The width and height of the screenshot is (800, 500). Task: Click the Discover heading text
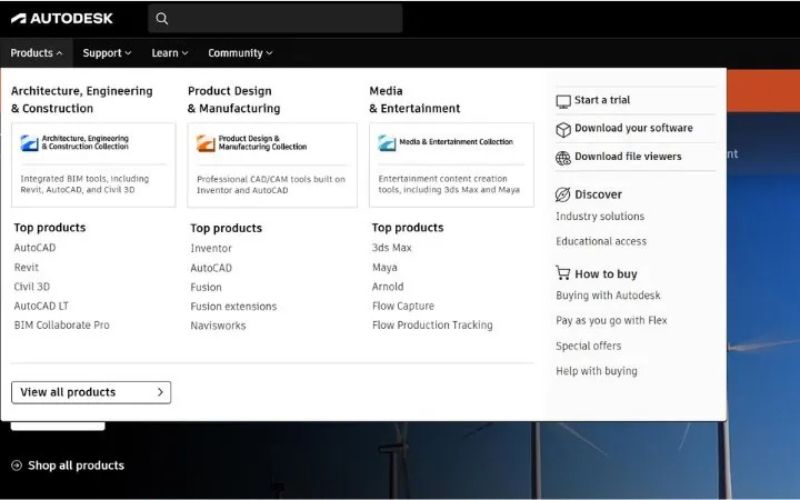[x=598, y=194]
